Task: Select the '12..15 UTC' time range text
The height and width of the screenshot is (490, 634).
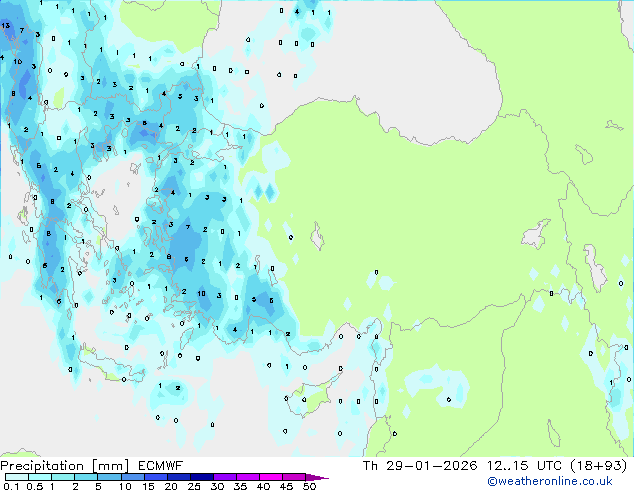Action: [524, 466]
